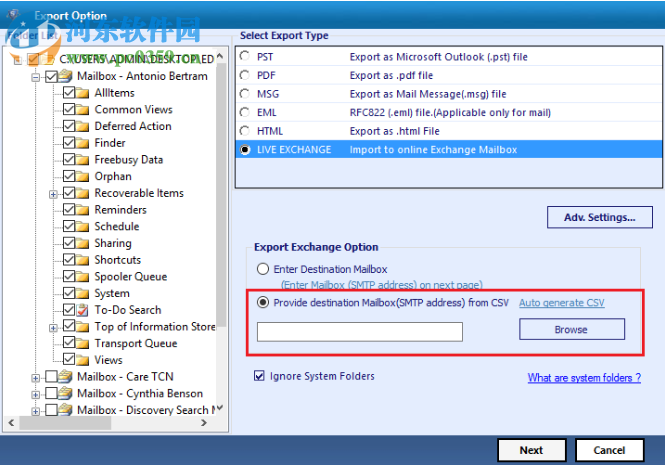665x465 pixels.
Task: Expand Top of Information Store folder
Action: pyautogui.click(x=53, y=328)
